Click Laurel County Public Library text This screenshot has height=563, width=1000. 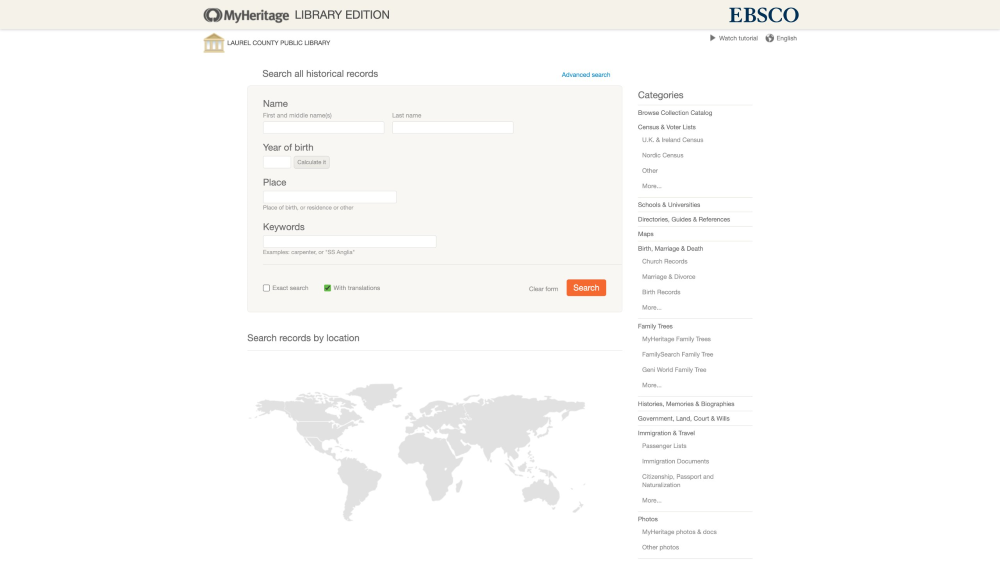[279, 43]
